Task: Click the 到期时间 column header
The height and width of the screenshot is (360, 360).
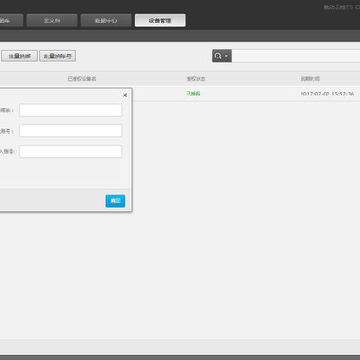Action: point(310,79)
